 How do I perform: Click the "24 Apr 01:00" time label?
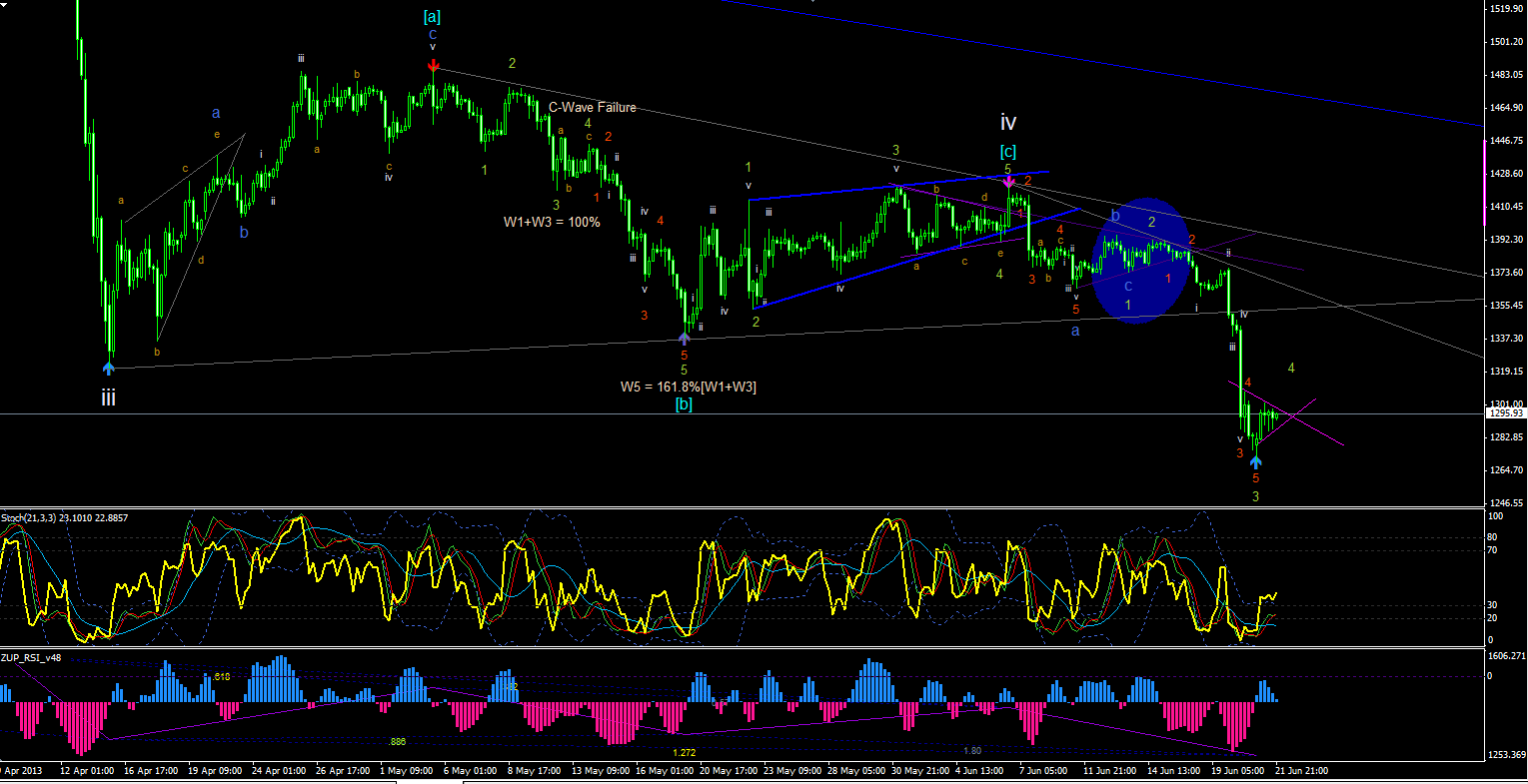(279, 771)
